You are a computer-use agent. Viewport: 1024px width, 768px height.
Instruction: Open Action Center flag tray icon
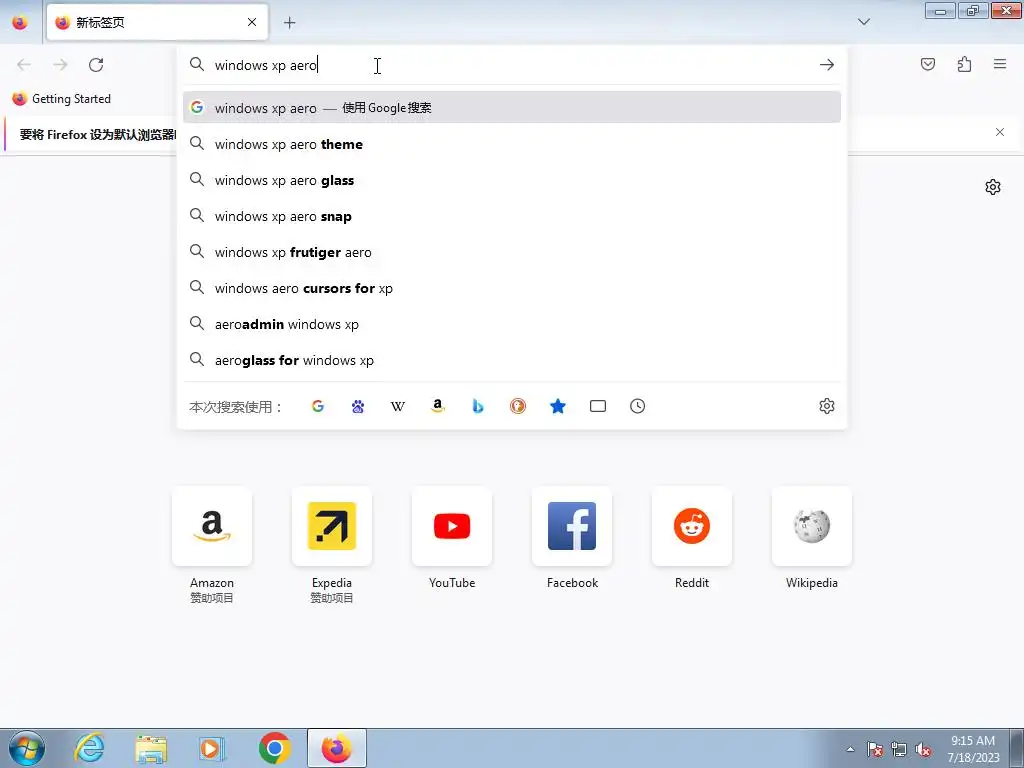tap(874, 749)
